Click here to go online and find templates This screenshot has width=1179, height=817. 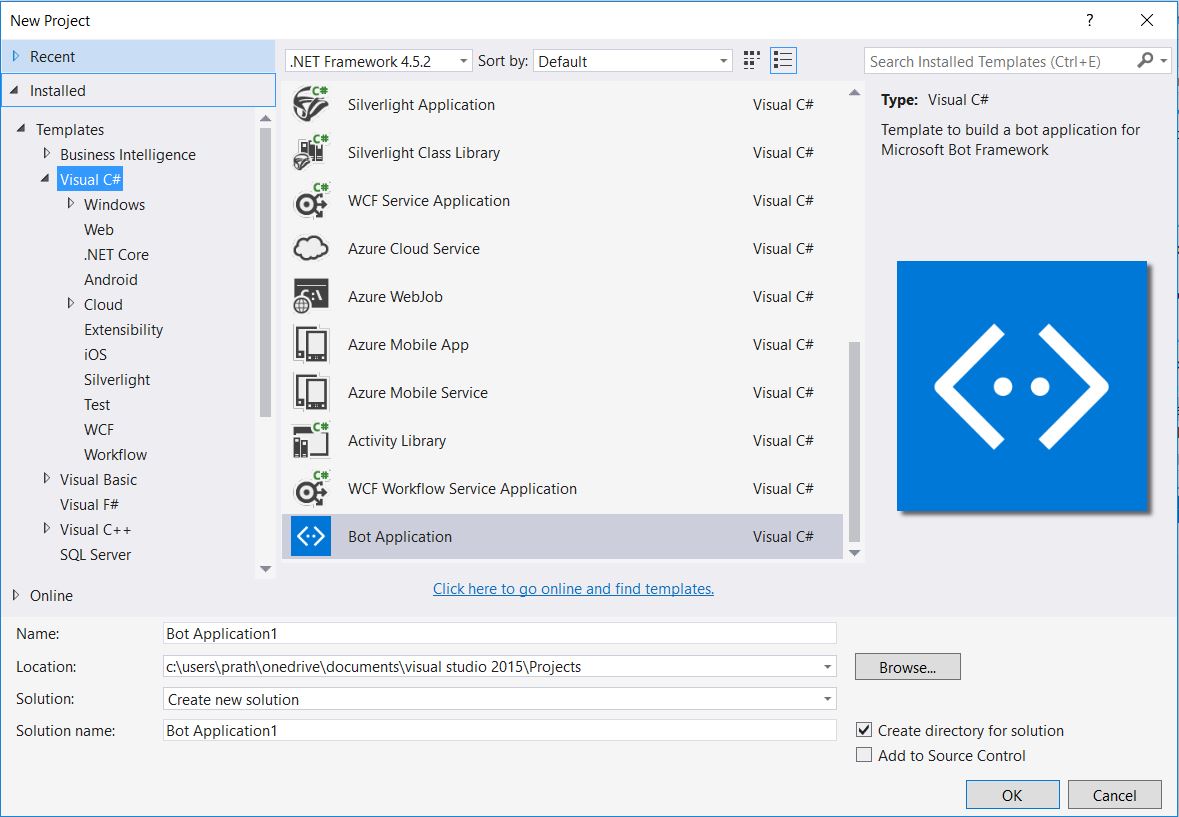(573, 589)
